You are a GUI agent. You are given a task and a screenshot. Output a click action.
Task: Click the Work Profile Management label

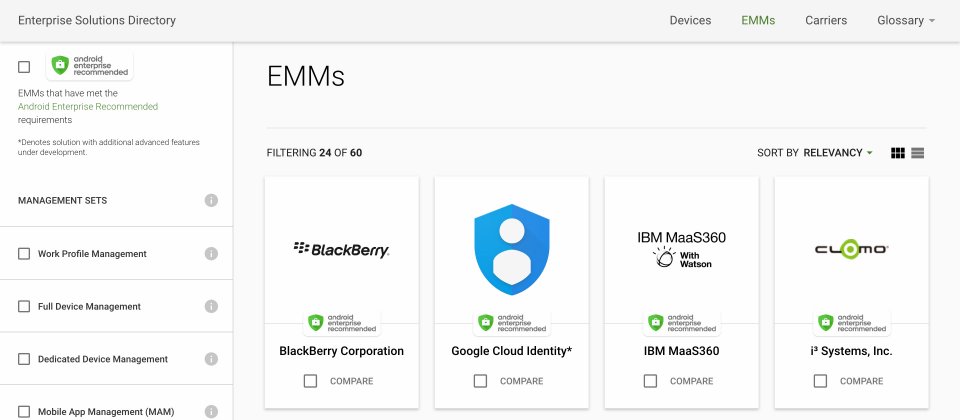(x=92, y=253)
